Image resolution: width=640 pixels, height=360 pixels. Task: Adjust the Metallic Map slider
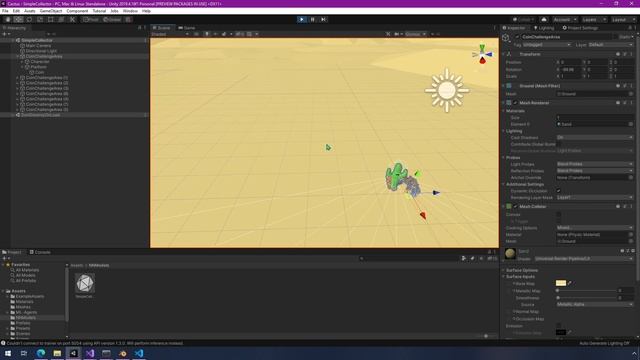coord(587,291)
